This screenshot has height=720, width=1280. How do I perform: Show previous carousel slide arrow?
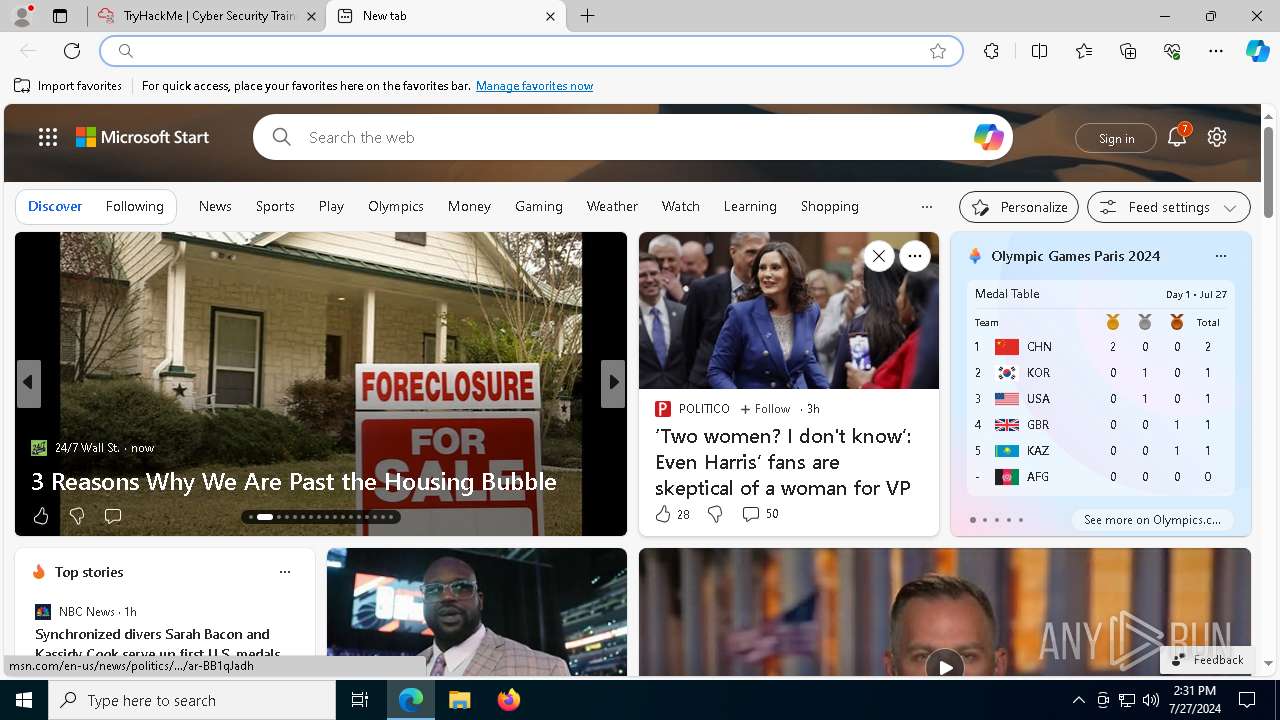[x=28, y=382]
